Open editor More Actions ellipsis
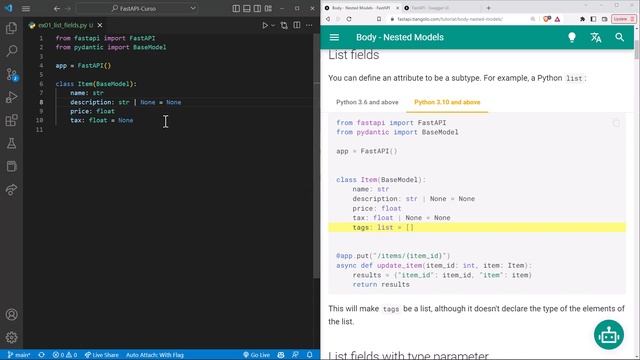This screenshot has height=360, width=640. [309, 25]
